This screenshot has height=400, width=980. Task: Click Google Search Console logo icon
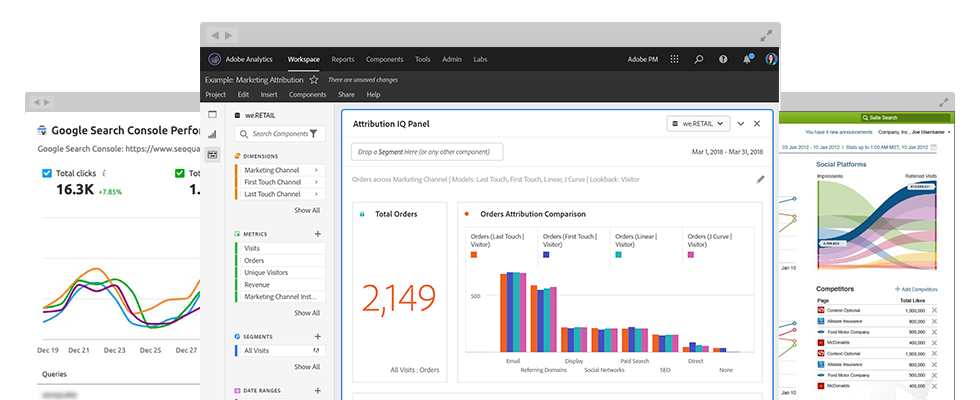tap(42, 131)
